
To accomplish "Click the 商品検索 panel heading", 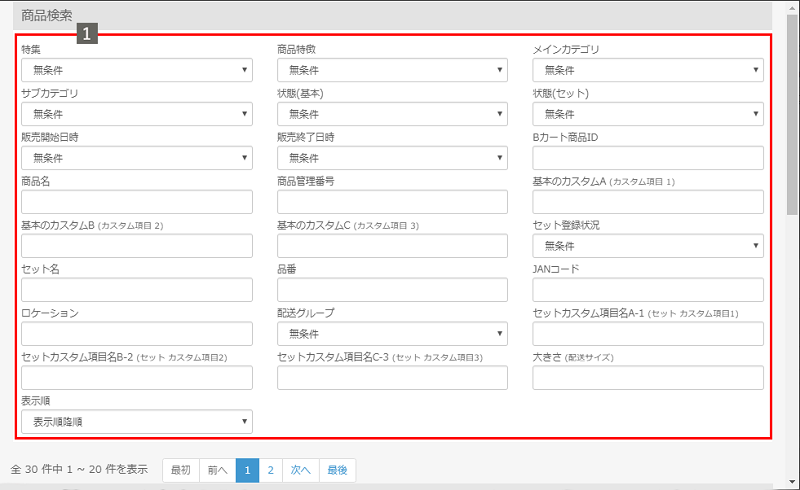I will tap(47, 15).
